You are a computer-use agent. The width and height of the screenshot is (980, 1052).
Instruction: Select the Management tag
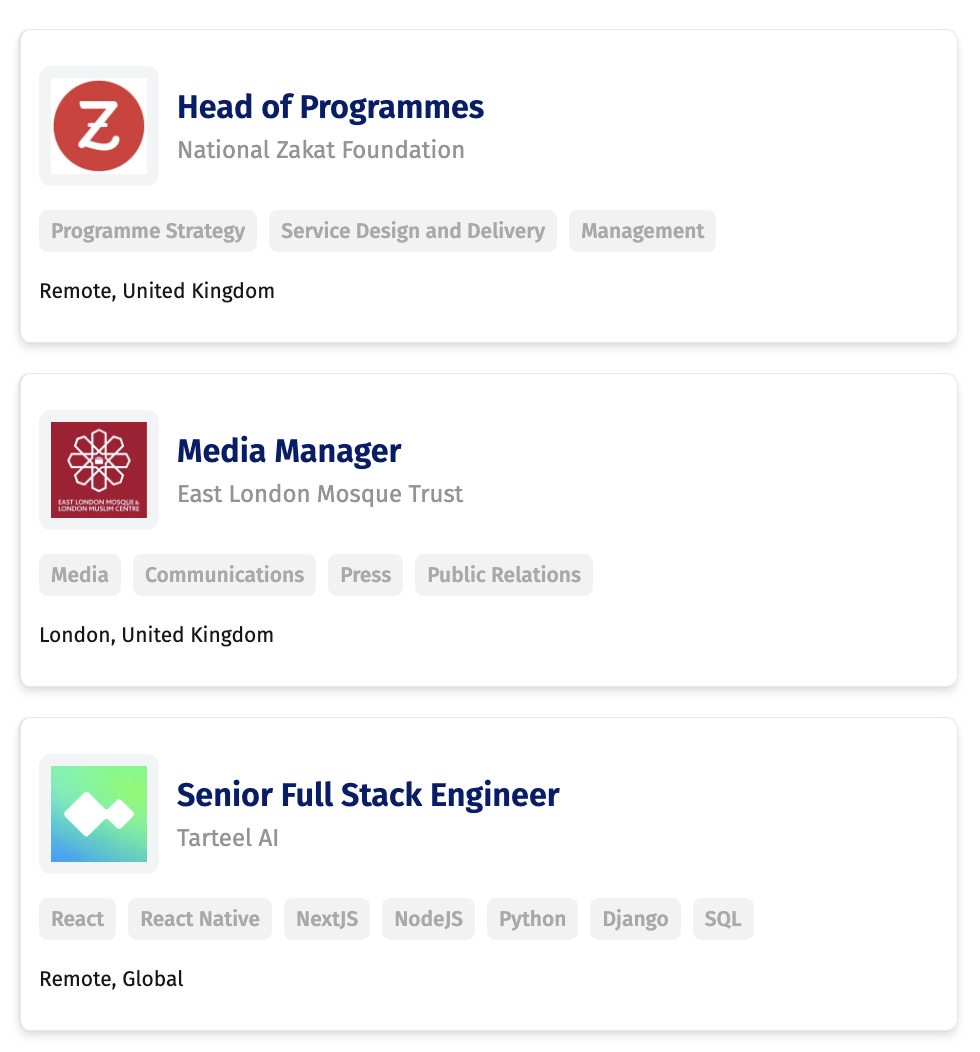click(x=641, y=231)
